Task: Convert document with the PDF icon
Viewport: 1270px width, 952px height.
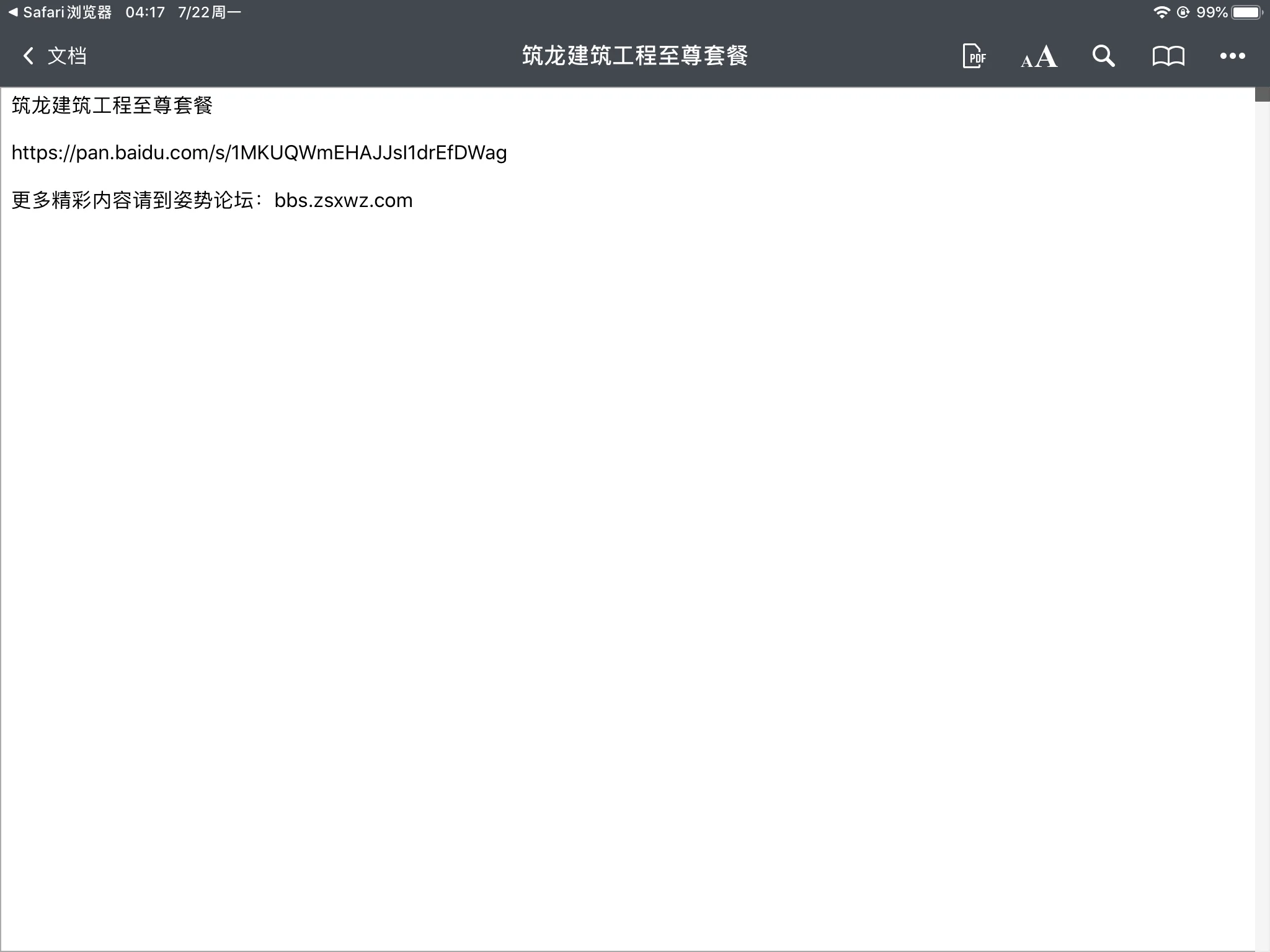Action: pos(974,56)
